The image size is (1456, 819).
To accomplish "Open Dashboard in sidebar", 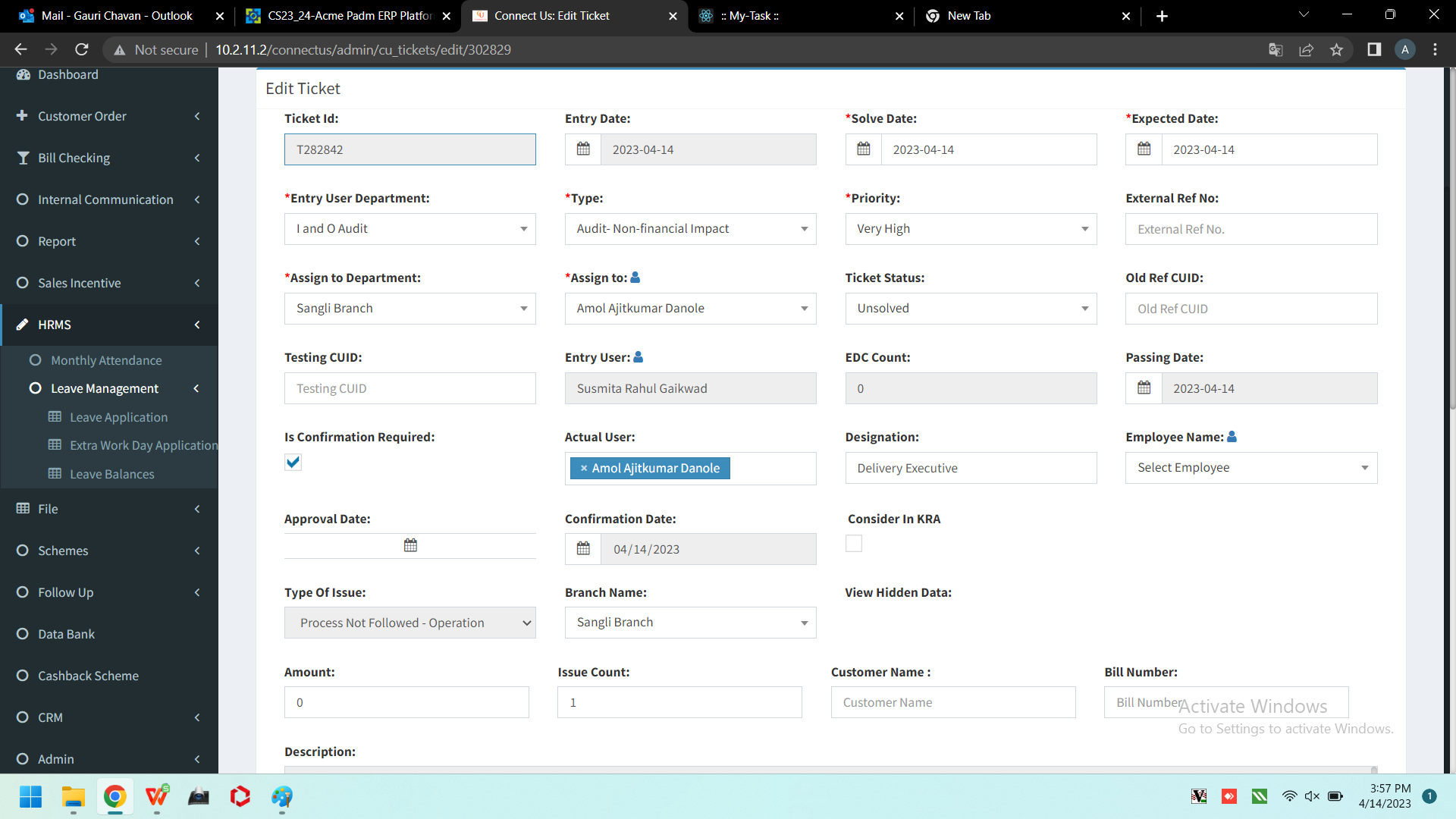I will click(x=109, y=75).
